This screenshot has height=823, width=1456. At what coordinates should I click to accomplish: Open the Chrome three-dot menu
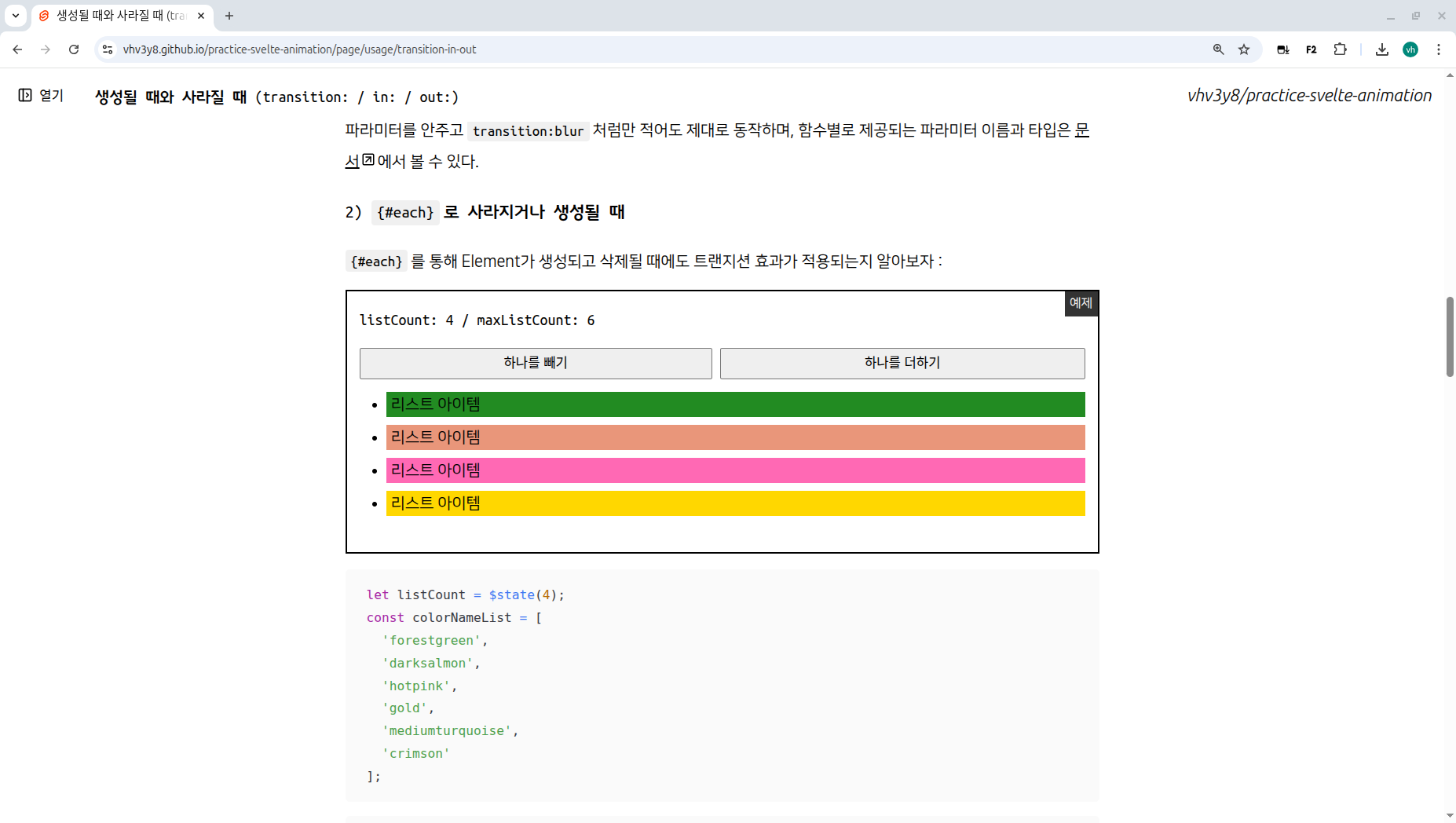click(x=1439, y=49)
